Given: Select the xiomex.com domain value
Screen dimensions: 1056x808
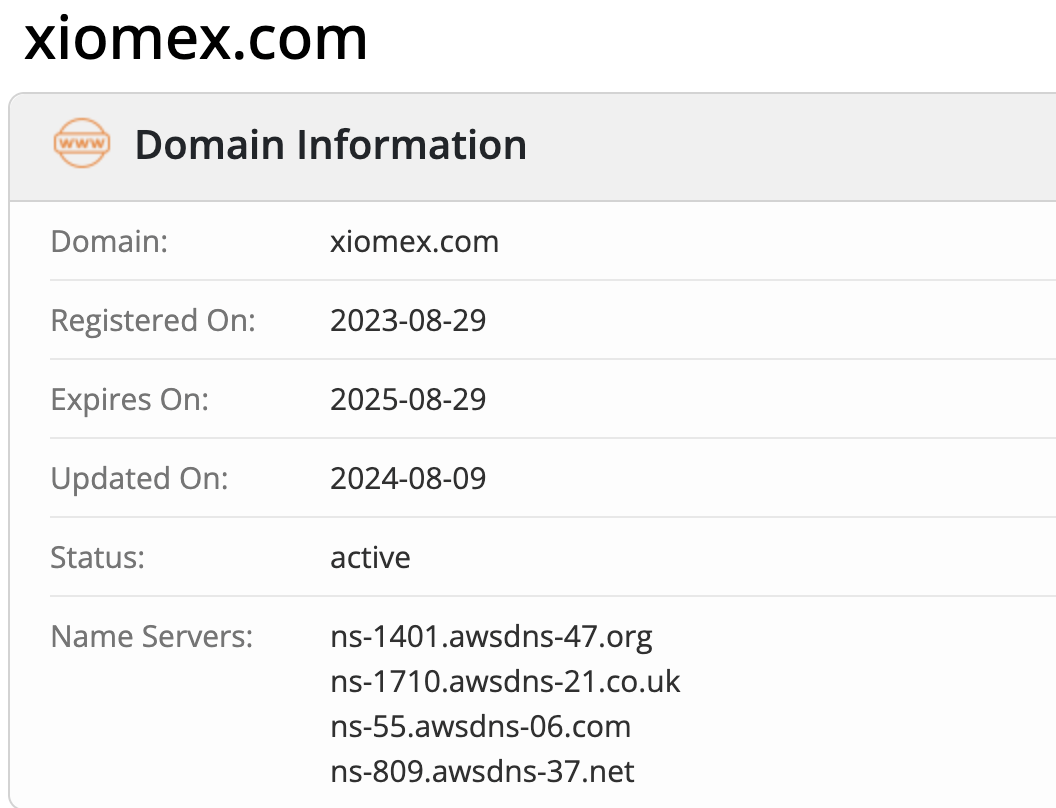Looking at the screenshot, I should pos(414,242).
